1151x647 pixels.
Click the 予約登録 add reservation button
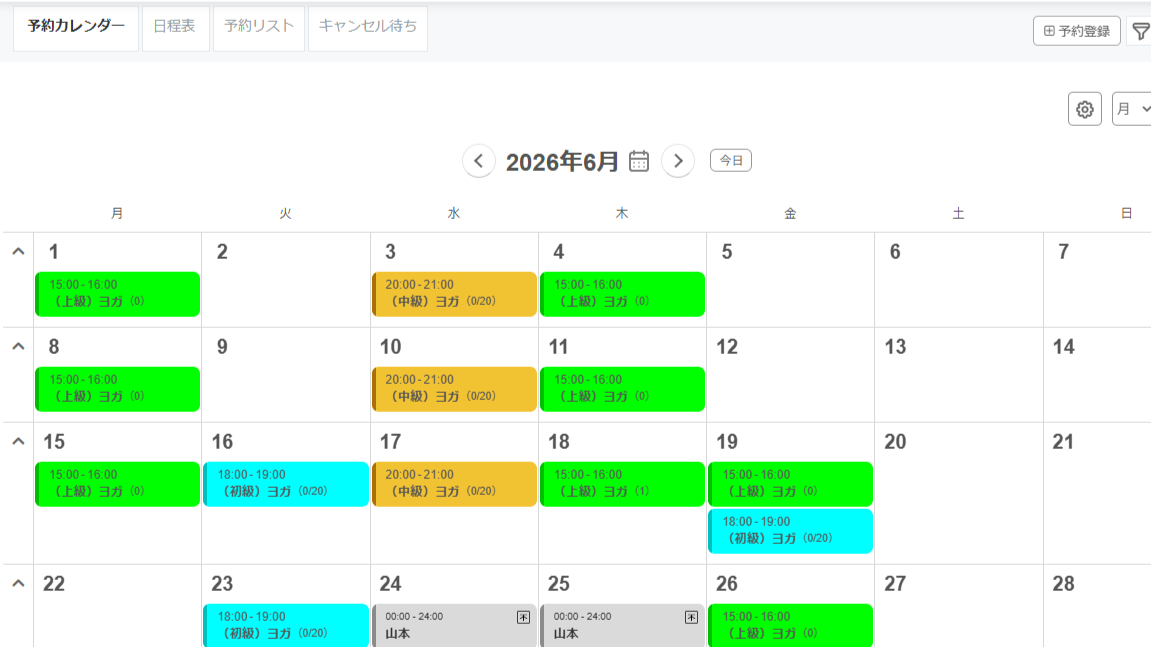coord(1077,31)
